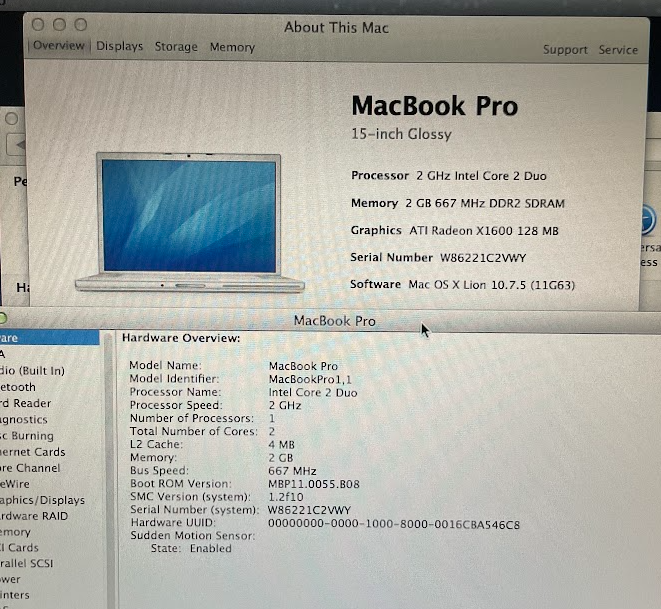Screen dimensions: 661x609
Task: Click the Hardware Overview heading
Action: [181, 338]
